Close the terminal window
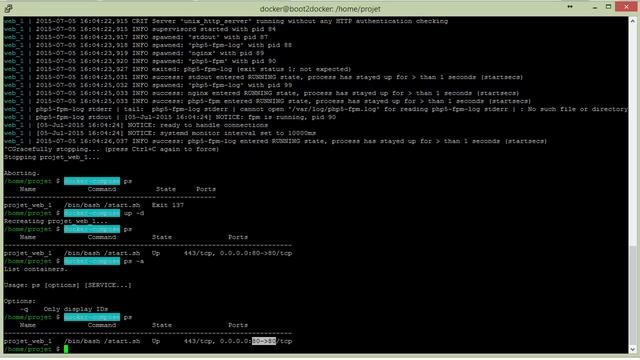 pyautogui.click(x=627, y=7)
